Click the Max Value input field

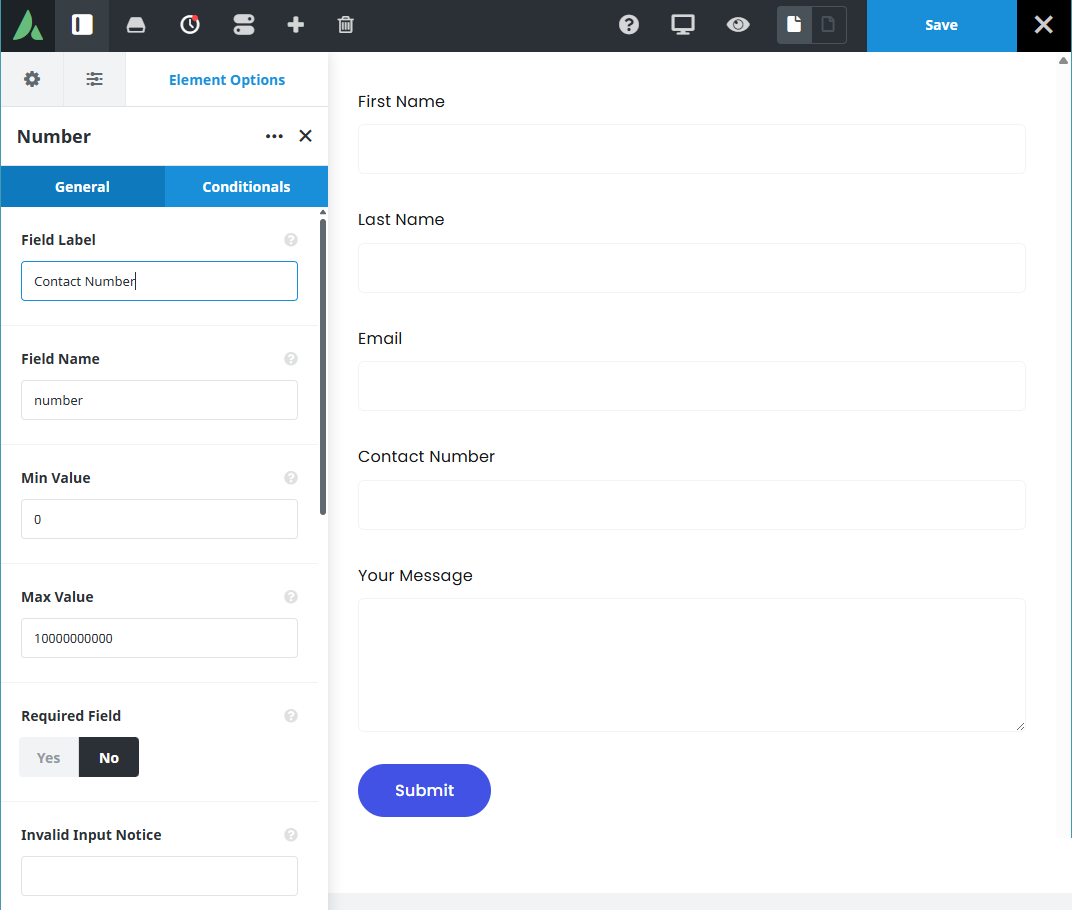point(159,638)
